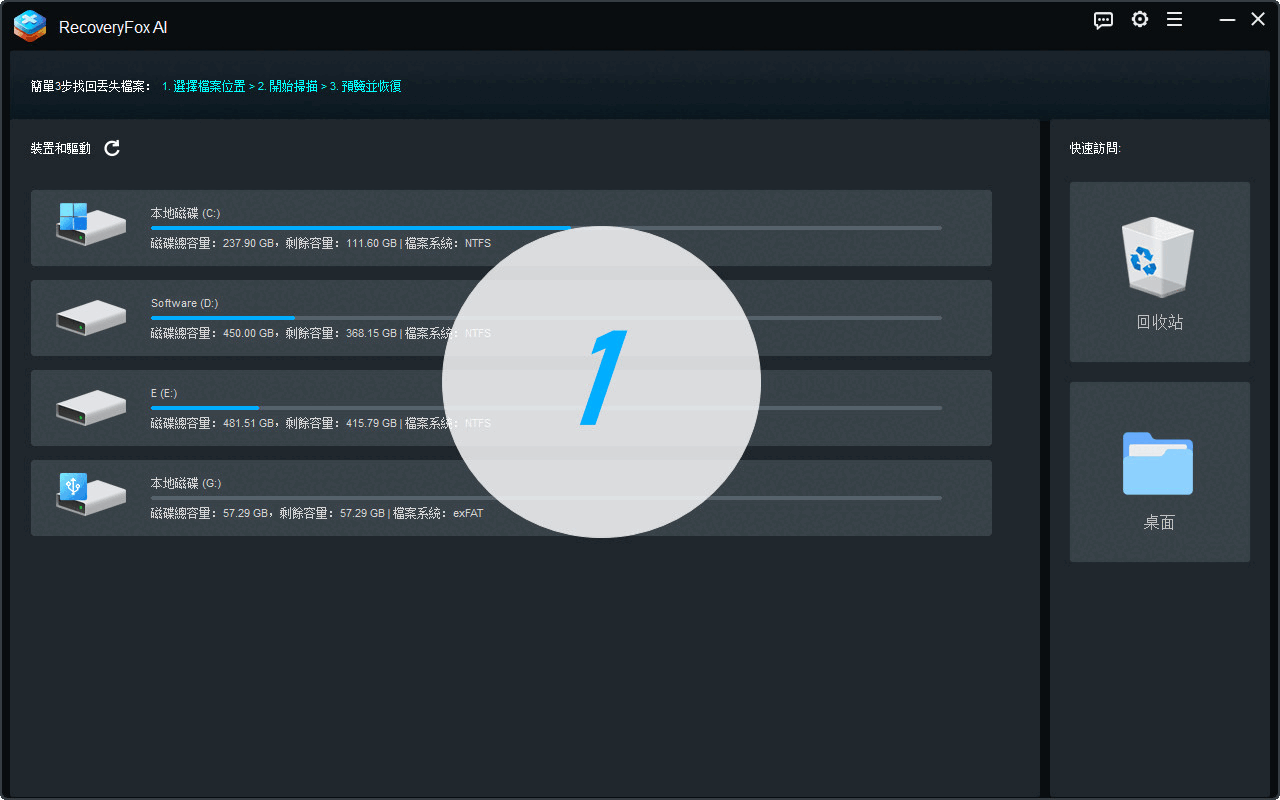Click the refresh devices icon
1280x800 pixels.
coord(112,148)
